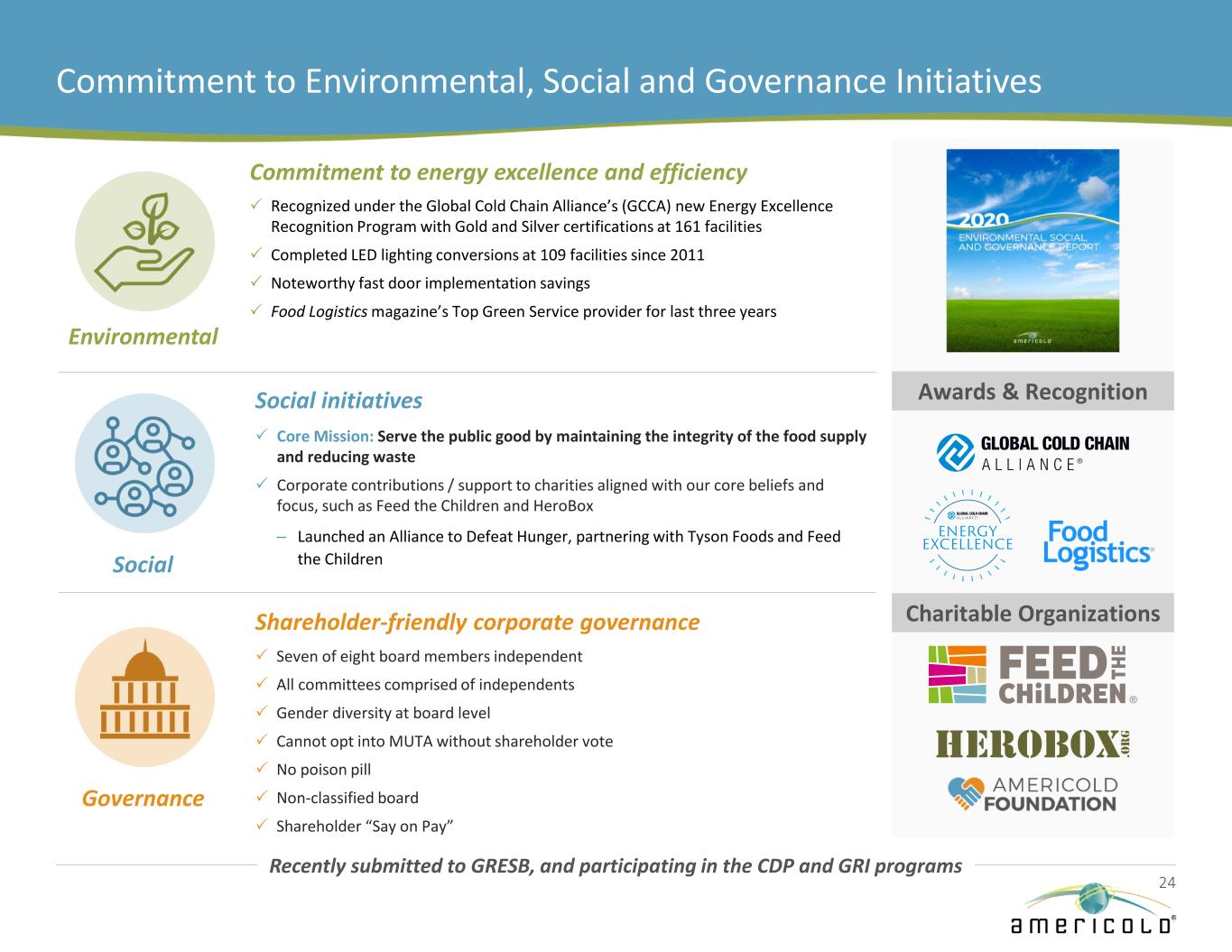The width and height of the screenshot is (1232, 952).
Task: Click the page number 24
Action: tap(1166, 882)
